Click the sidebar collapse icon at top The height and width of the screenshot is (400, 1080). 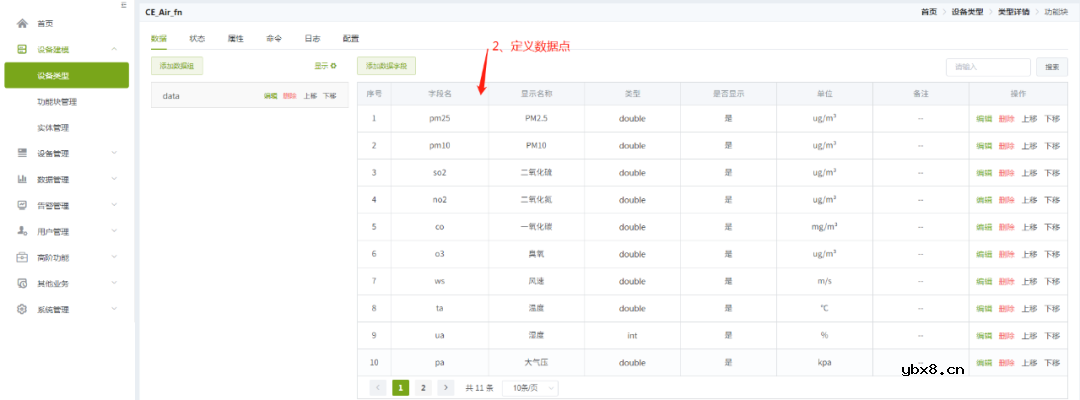coord(123,5)
